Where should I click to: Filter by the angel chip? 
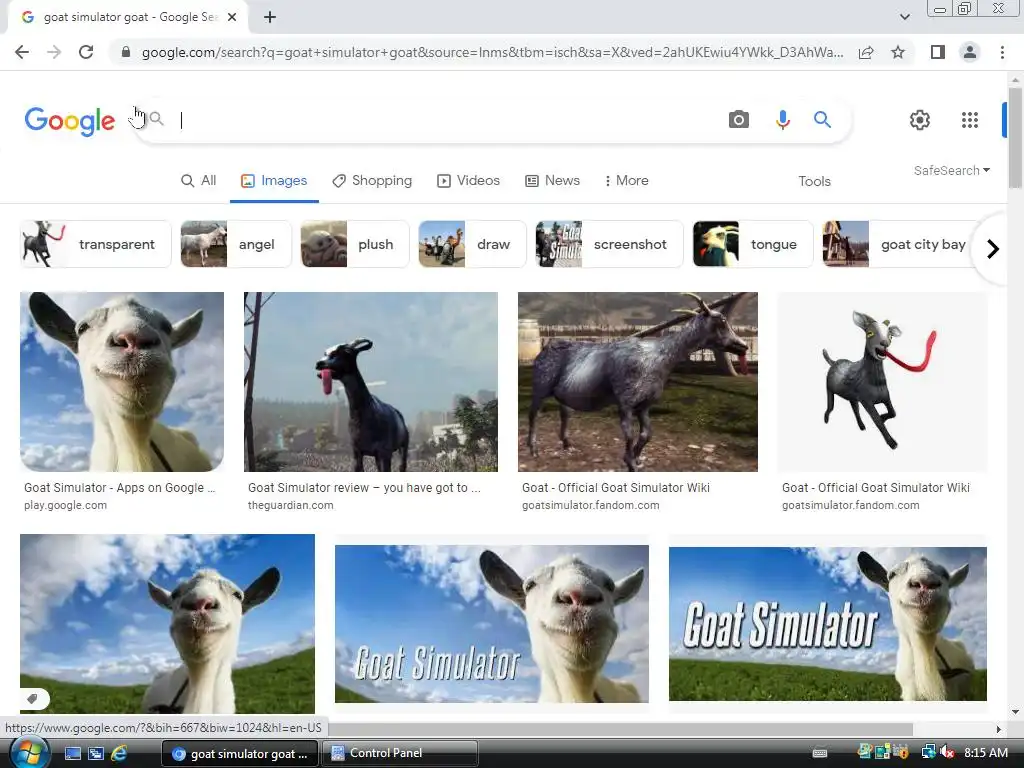(x=236, y=244)
